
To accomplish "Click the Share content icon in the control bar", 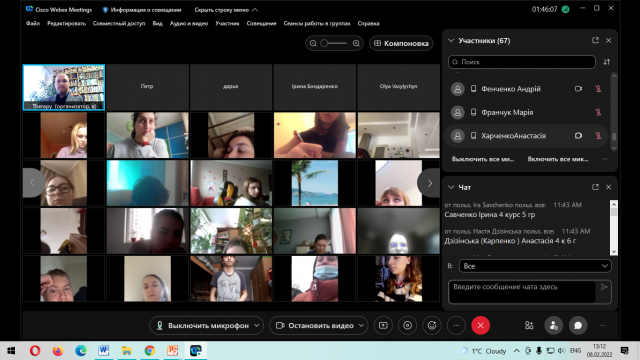I will click(383, 325).
